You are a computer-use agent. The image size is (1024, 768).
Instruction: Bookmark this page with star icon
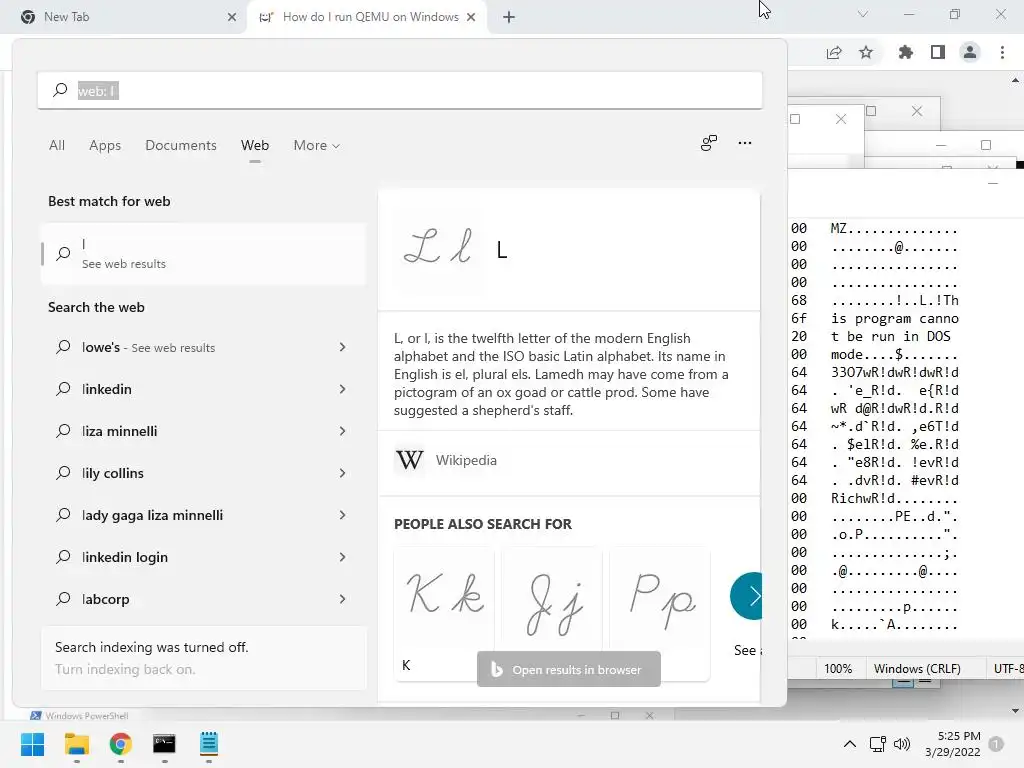coord(866,53)
